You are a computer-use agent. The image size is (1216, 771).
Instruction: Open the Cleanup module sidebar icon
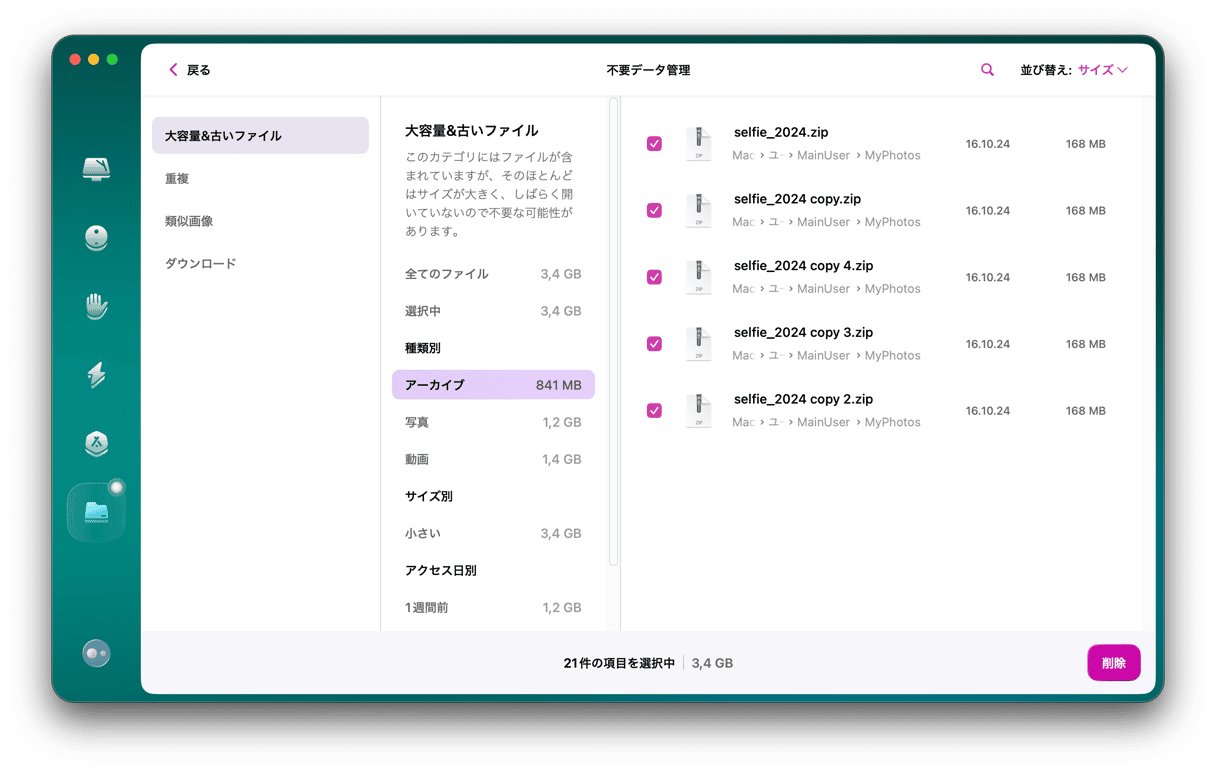[96, 237]
